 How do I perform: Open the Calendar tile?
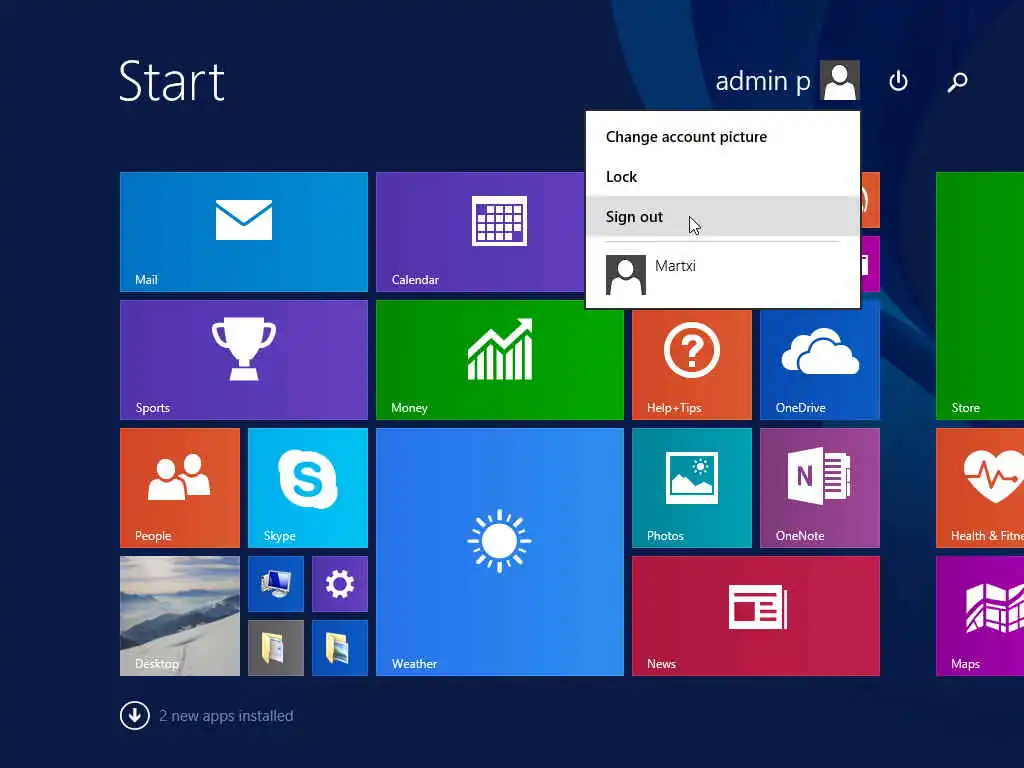pos(481,232)
